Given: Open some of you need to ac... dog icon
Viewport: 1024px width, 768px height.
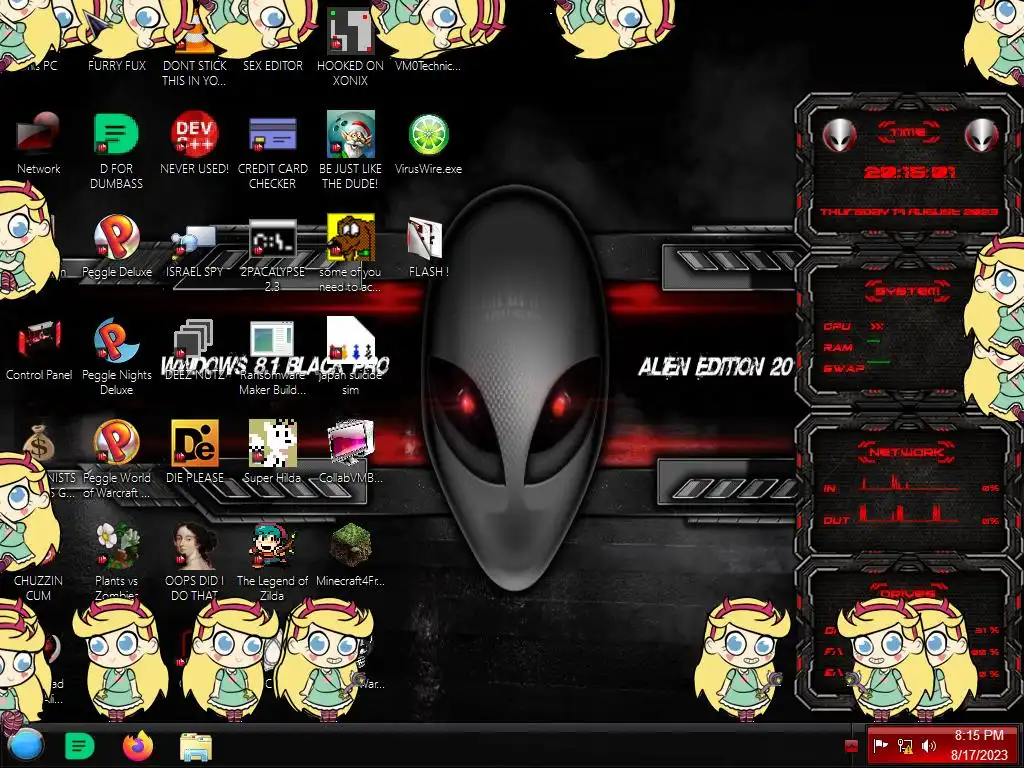Looking at the screenshot, I should [351, 238].
